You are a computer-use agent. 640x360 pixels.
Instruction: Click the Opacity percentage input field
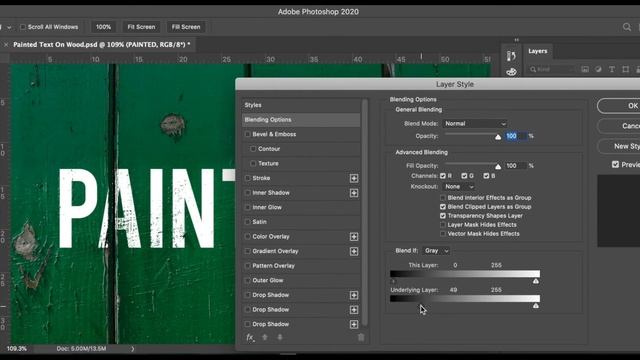click(x=516, y=136)
